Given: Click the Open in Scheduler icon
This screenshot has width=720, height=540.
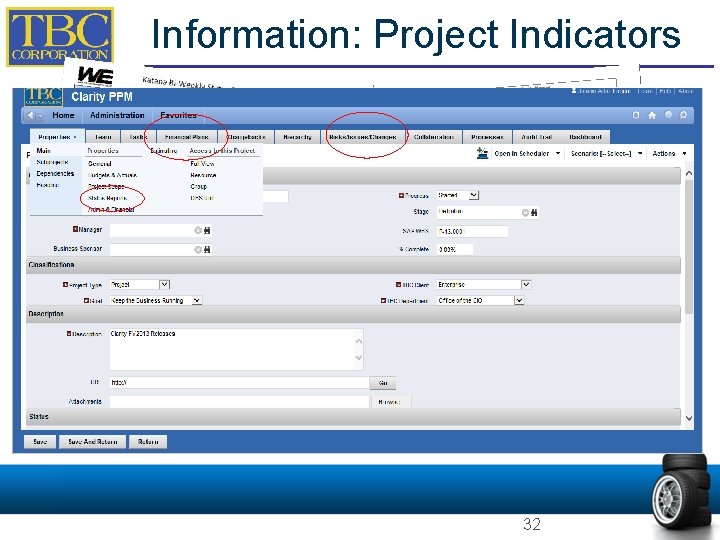Looking at the screenshot, I should (x=482, y=153).
